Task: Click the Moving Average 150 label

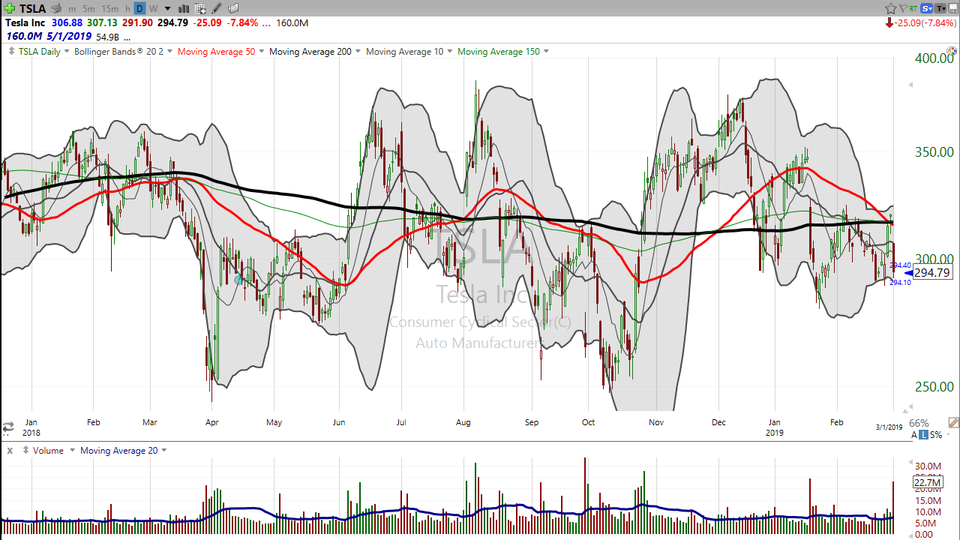Action: coord(499,51)
